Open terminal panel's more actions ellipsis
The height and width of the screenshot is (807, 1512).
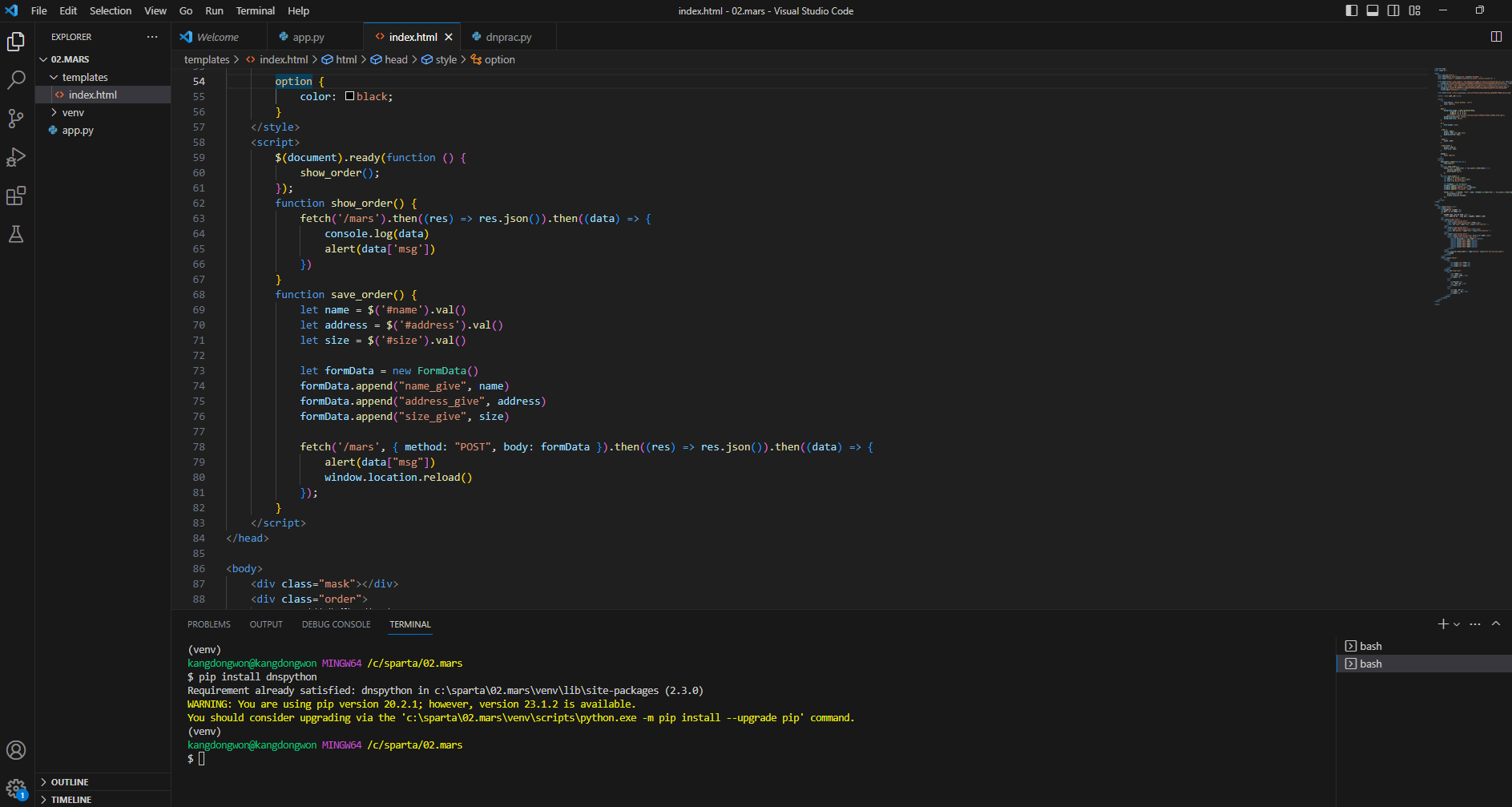(1475, 624)
